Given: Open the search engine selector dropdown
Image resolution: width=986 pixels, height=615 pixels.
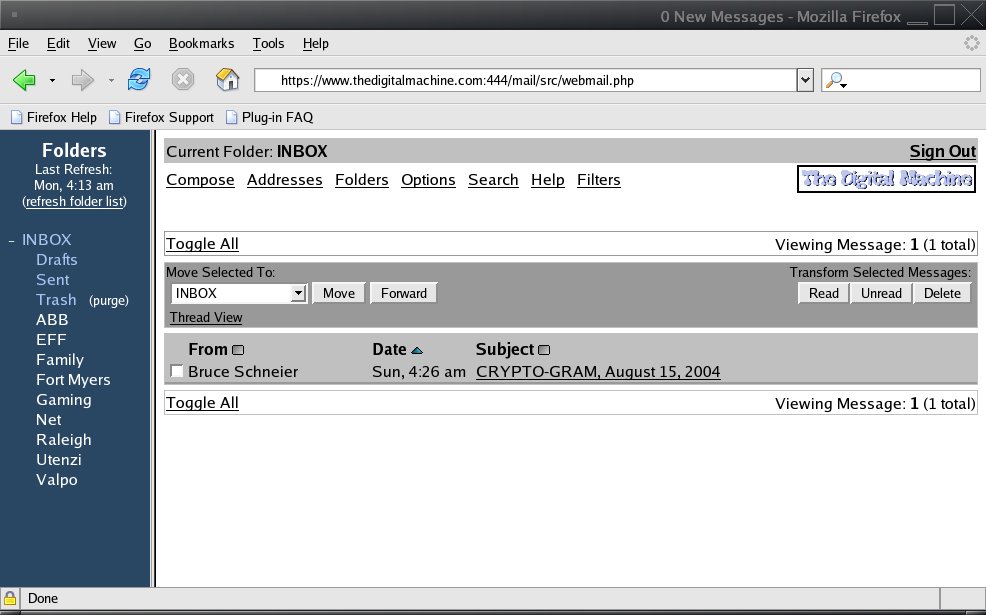Looking at the screenshot, I should (x=836, y=81).
